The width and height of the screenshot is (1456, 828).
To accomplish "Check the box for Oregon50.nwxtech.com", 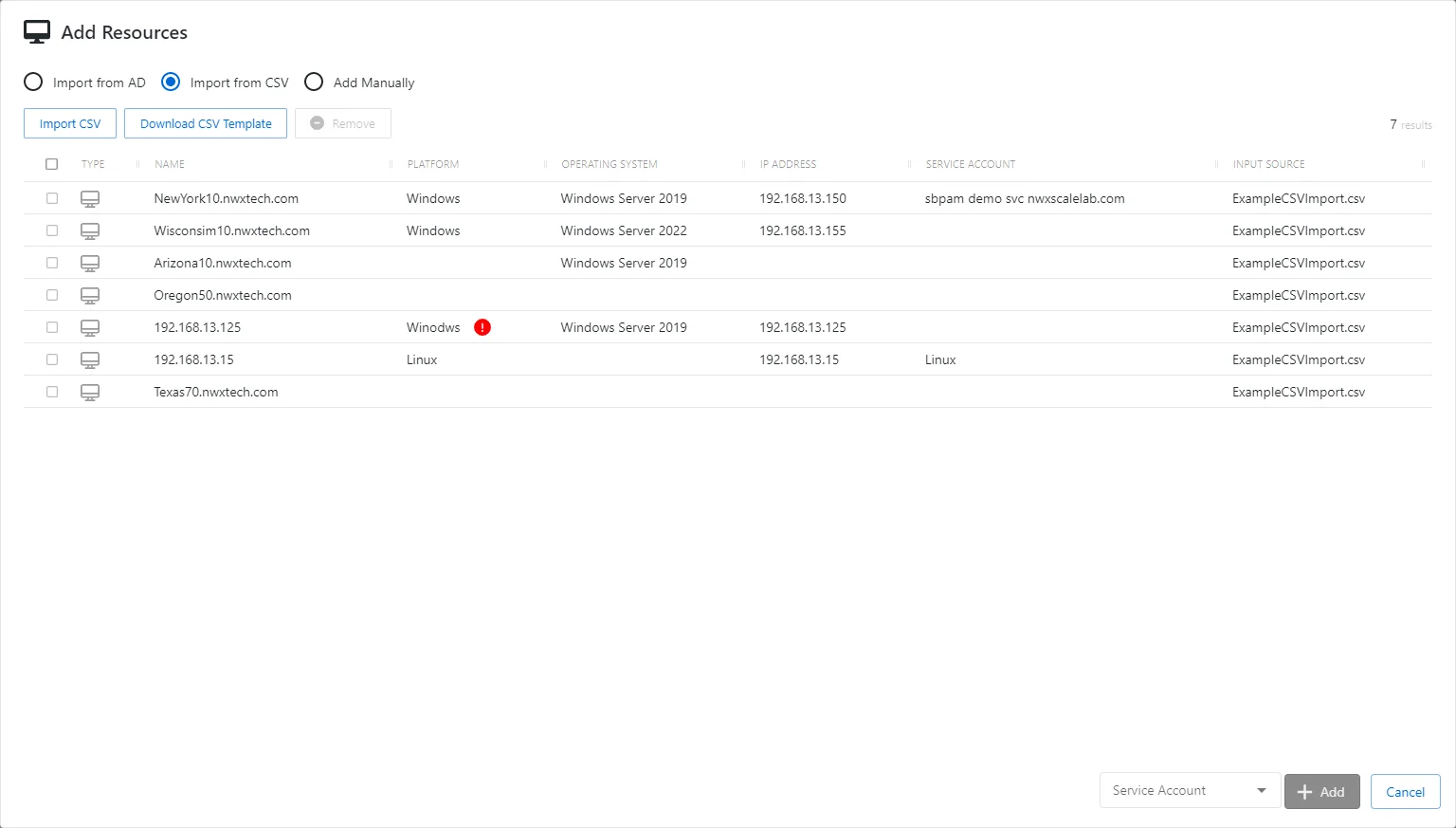I will coord(52,295).
